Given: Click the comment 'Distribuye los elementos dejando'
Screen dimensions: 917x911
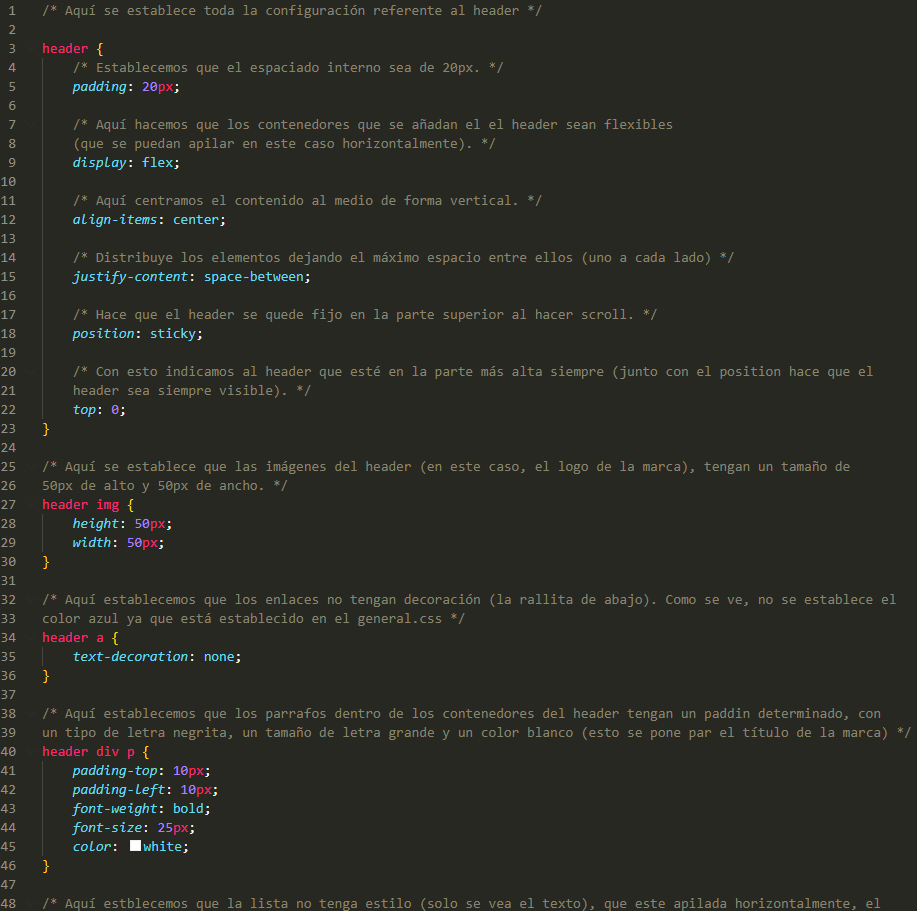Looking at the screenshot, I should click(x=403, y=258).
